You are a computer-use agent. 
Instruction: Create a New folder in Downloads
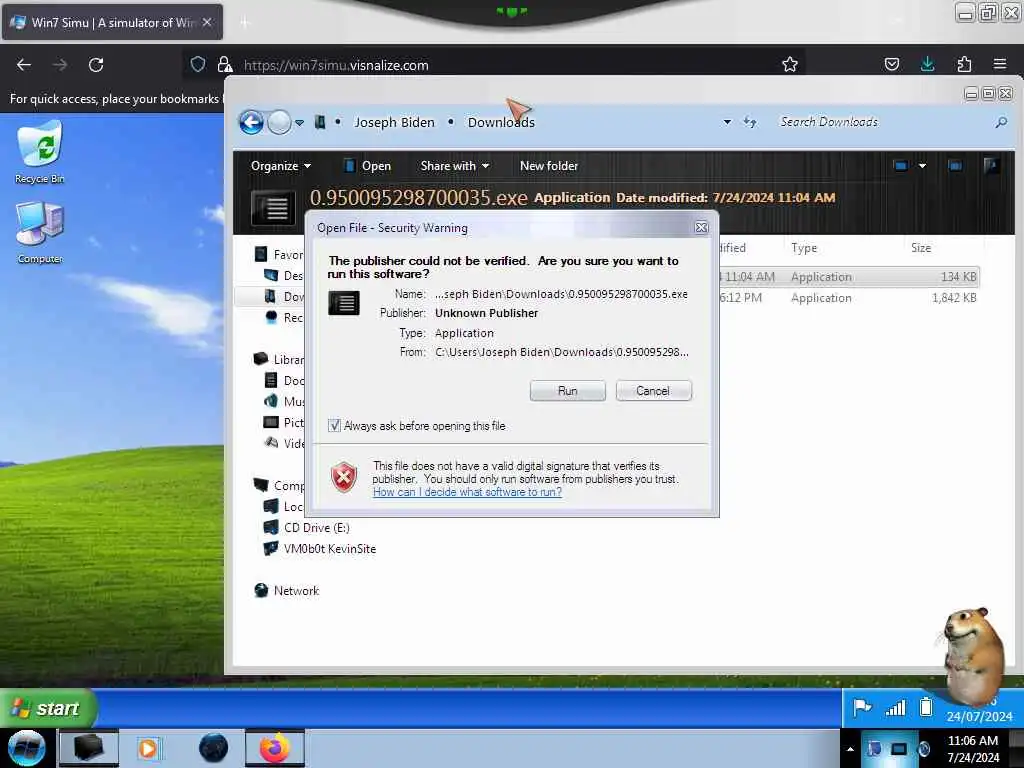(549, 166)
